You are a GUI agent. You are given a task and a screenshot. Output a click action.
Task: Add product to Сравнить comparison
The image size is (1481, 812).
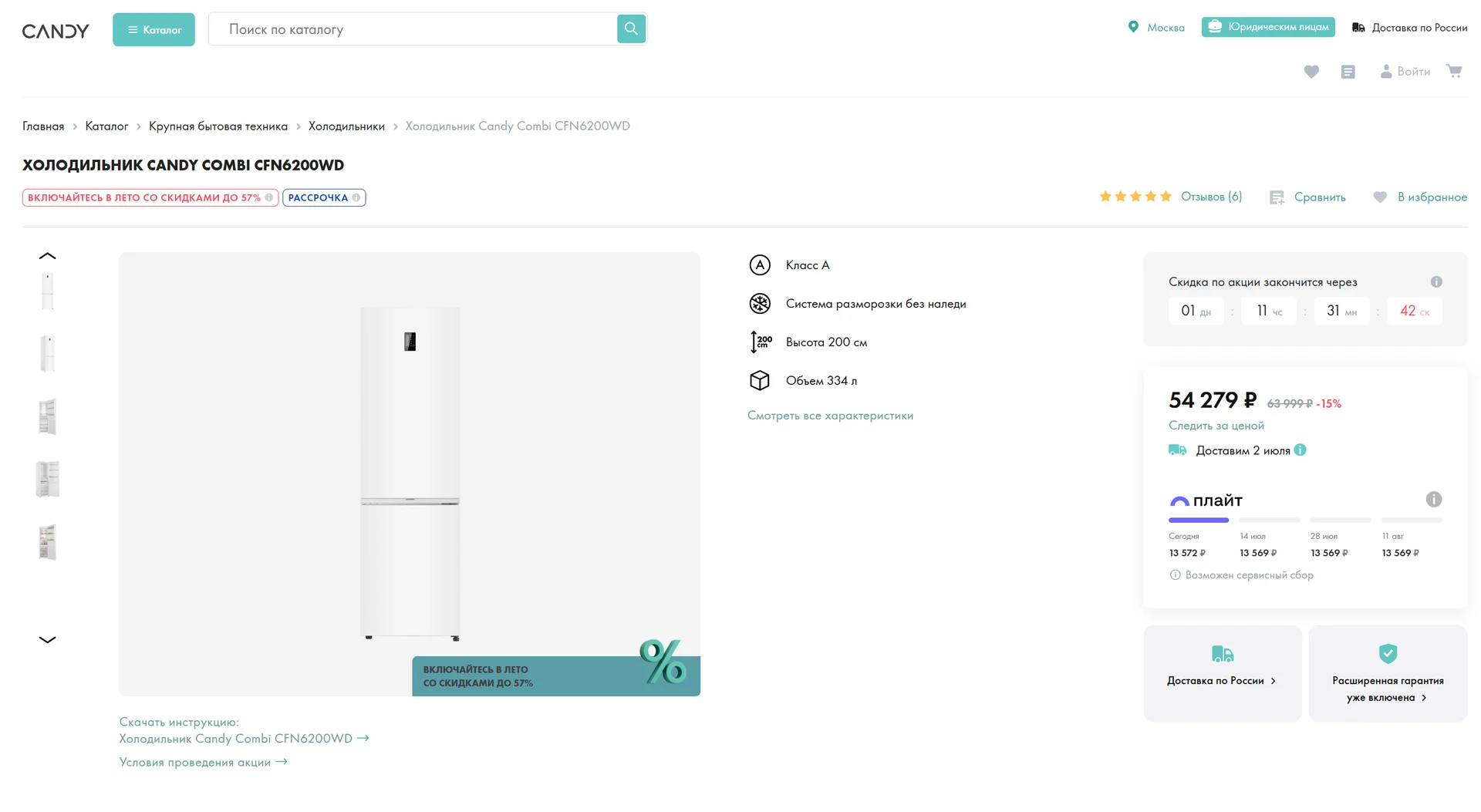click(1307, 197)
